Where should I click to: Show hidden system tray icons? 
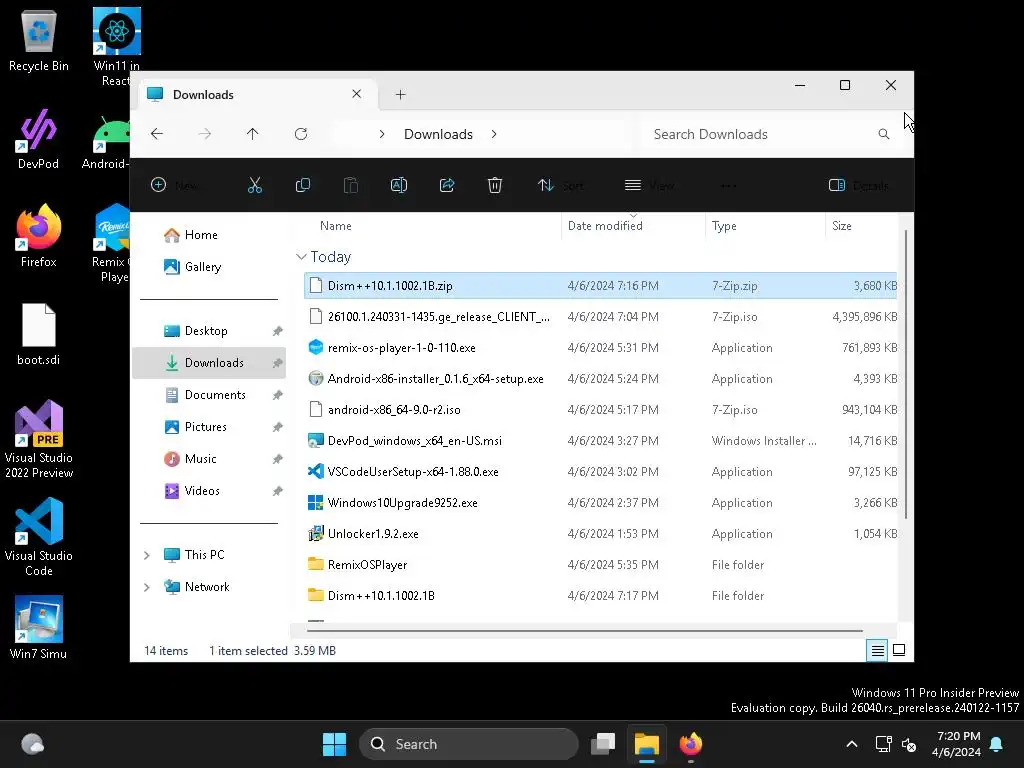click(x=852, y=744)
